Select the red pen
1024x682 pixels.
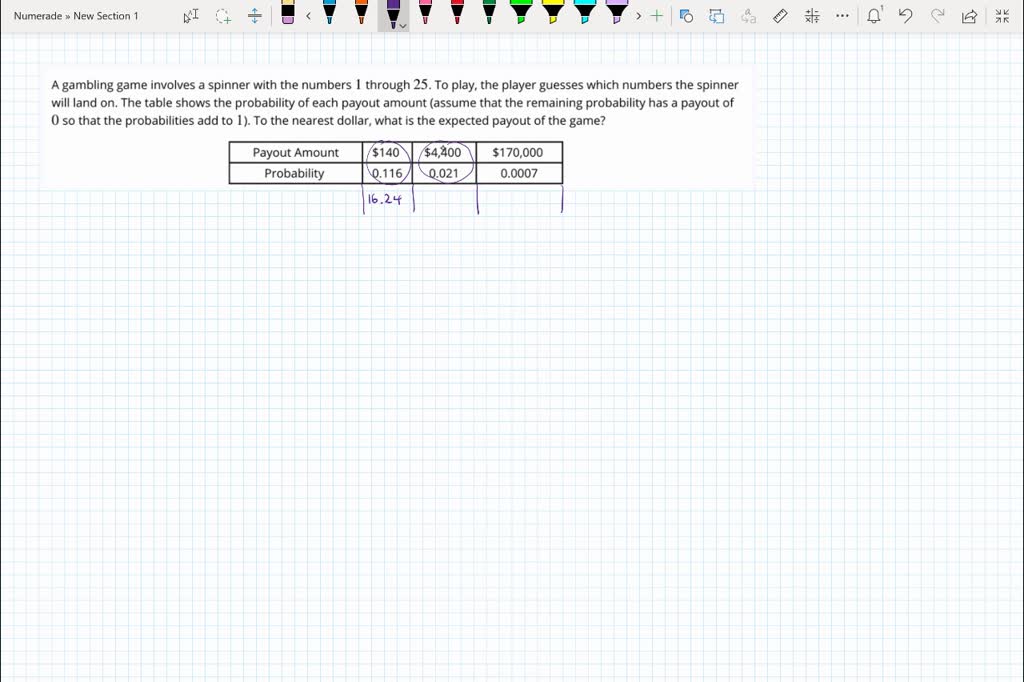coord(457,13)
